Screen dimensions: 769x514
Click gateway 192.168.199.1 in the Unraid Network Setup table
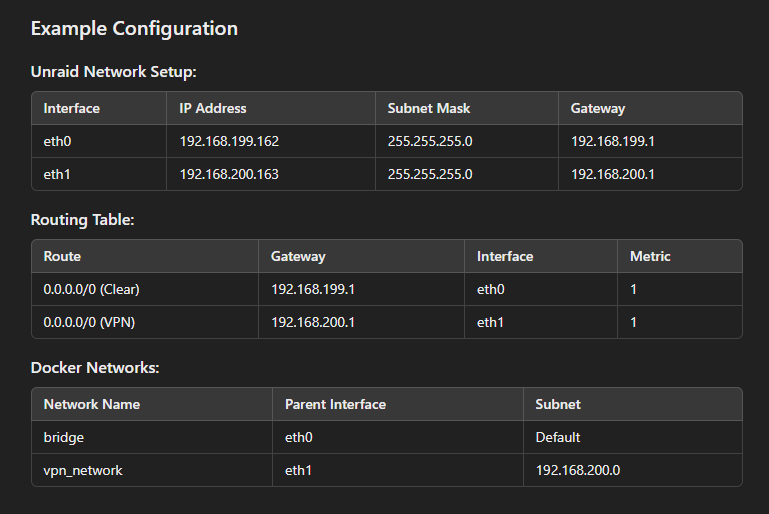(x=613, y=141)
